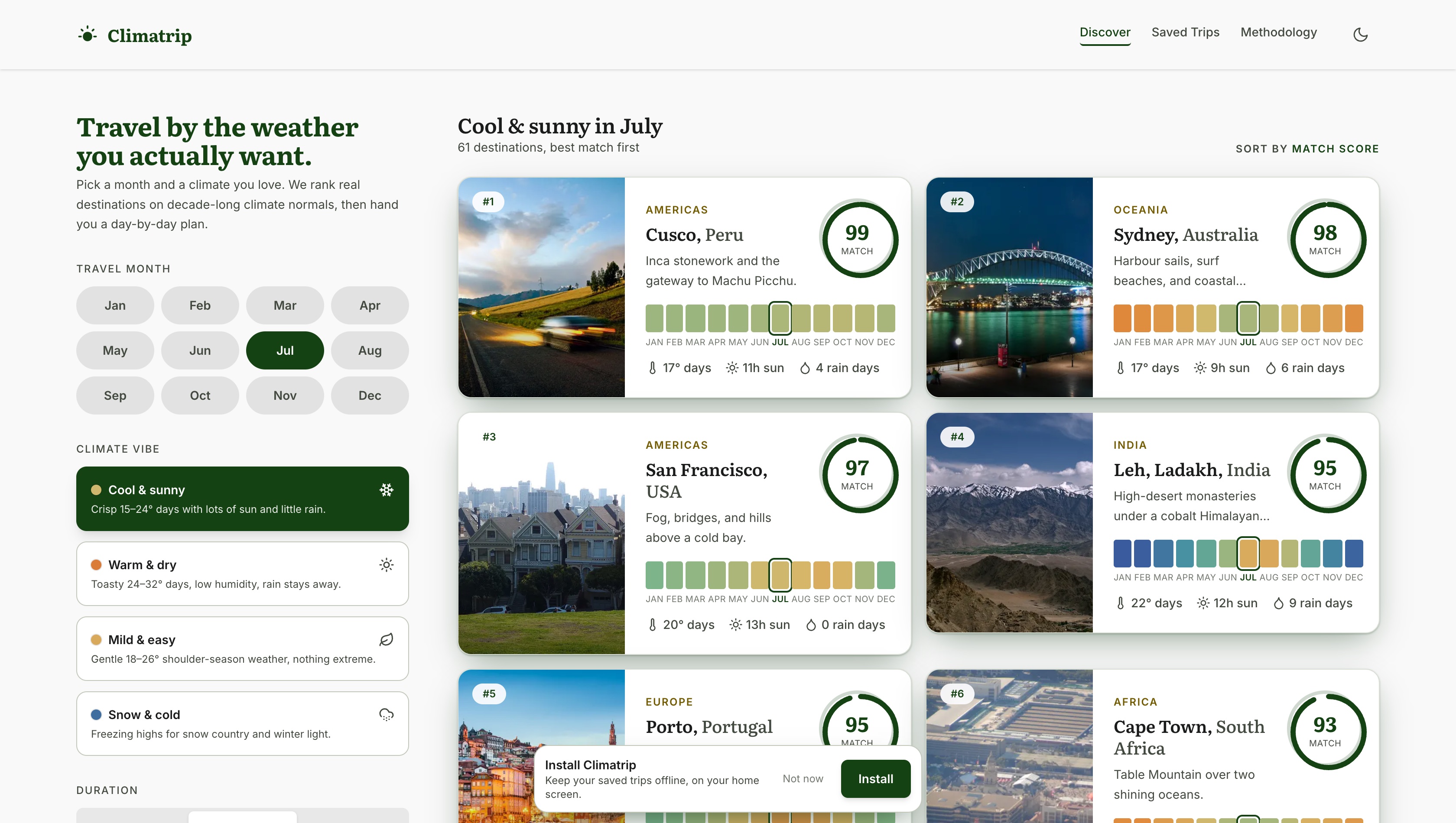Click JAN swatch on San Francisco card
This screenshot has width=1456, height=823.
(x=654, y=575)
